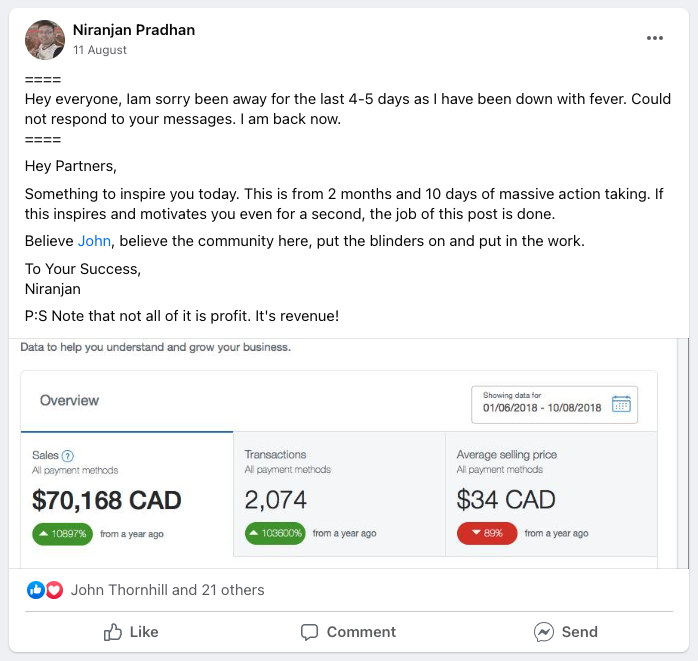Click the Like button text
The width and height of the screenshot is (698, 661).
pos(144,632)
